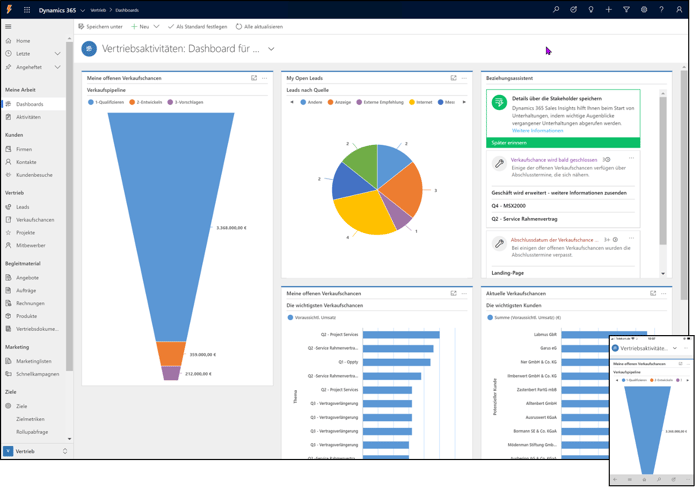
Task: Click the mobile preview thumbnail
Action: (x=652, y=410)
